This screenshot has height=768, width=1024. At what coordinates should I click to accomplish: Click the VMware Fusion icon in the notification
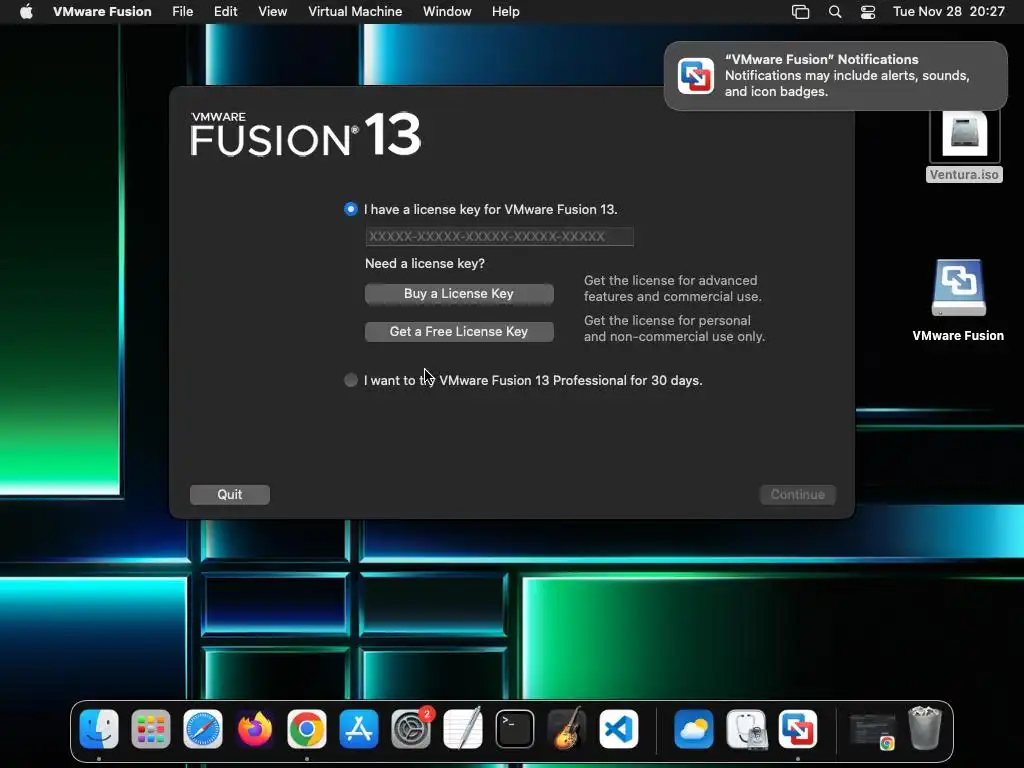point(696,76)
